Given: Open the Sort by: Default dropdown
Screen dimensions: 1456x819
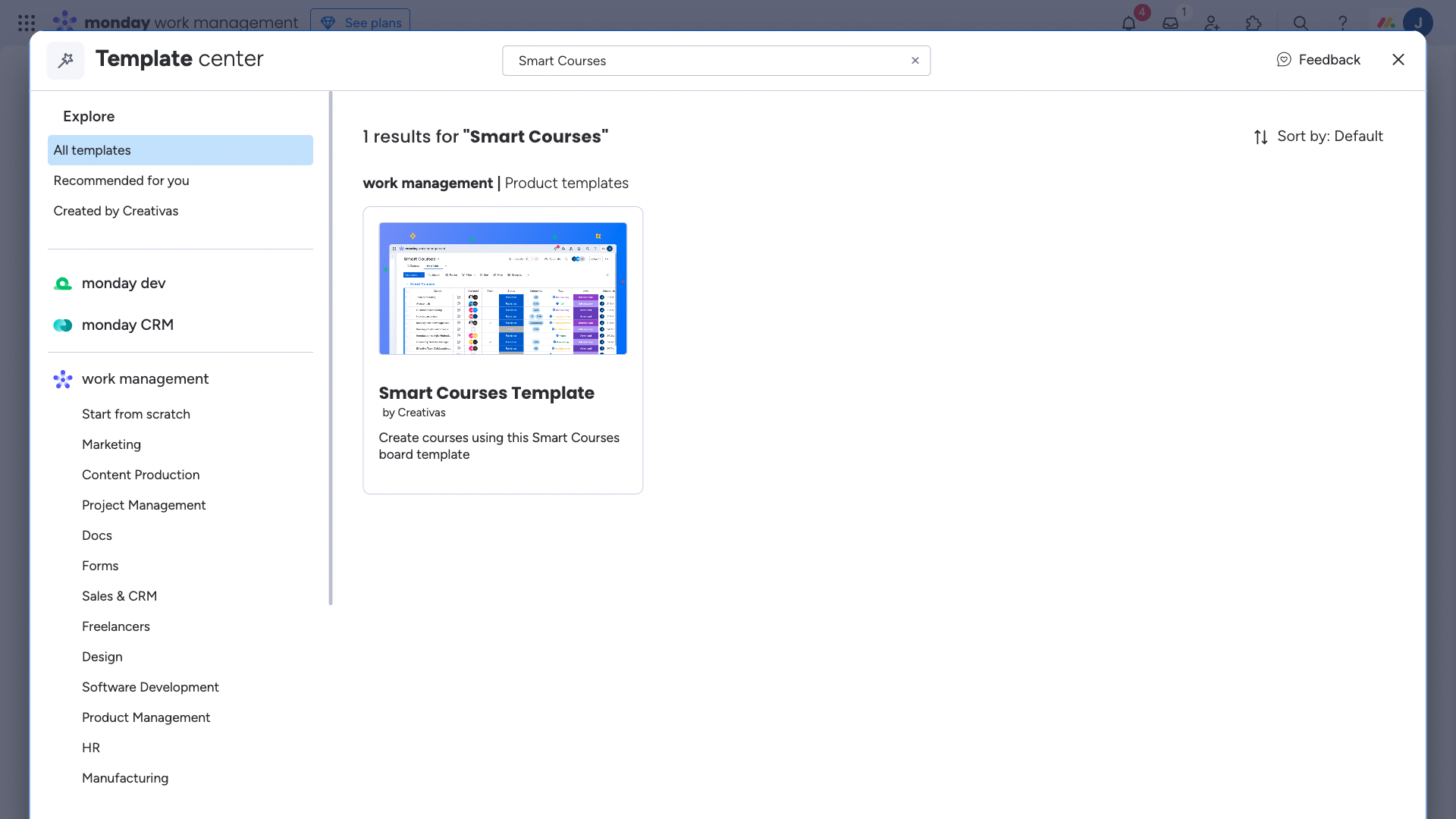Looking at the screenshot, I should [x=1318, y=136].
